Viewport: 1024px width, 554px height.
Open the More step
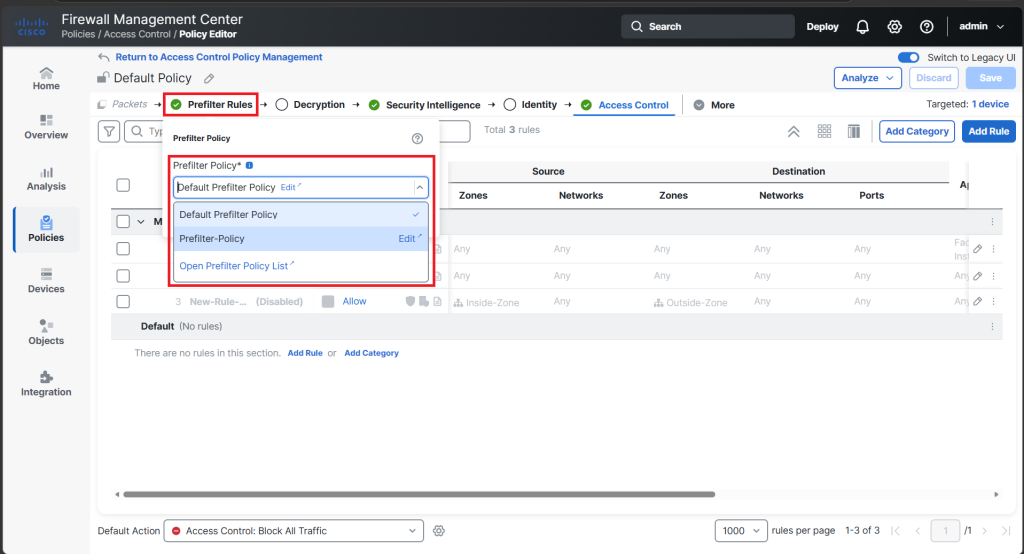(x=714, y=105)
